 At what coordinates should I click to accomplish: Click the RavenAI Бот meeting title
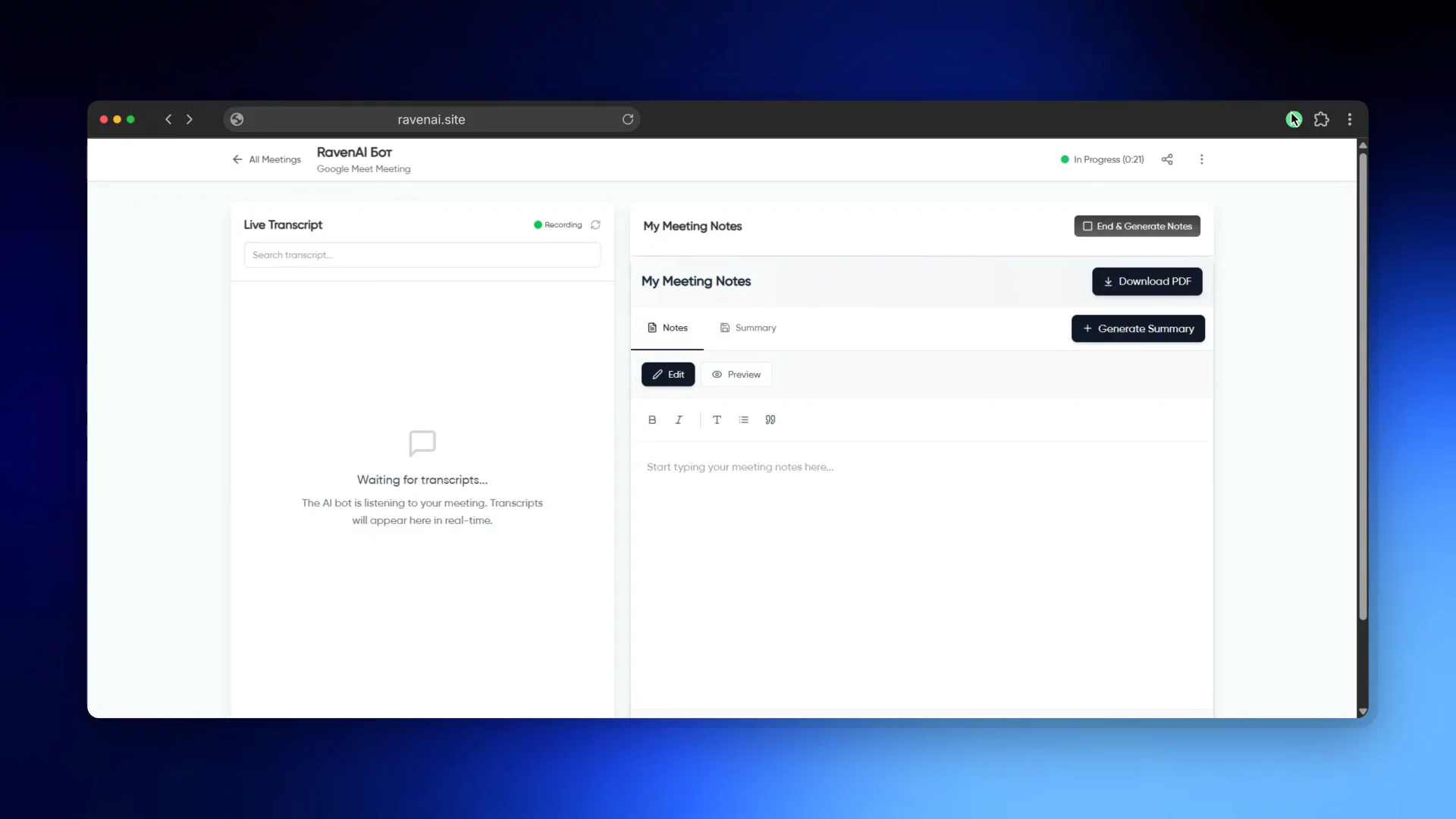click(x=354, y=152)
